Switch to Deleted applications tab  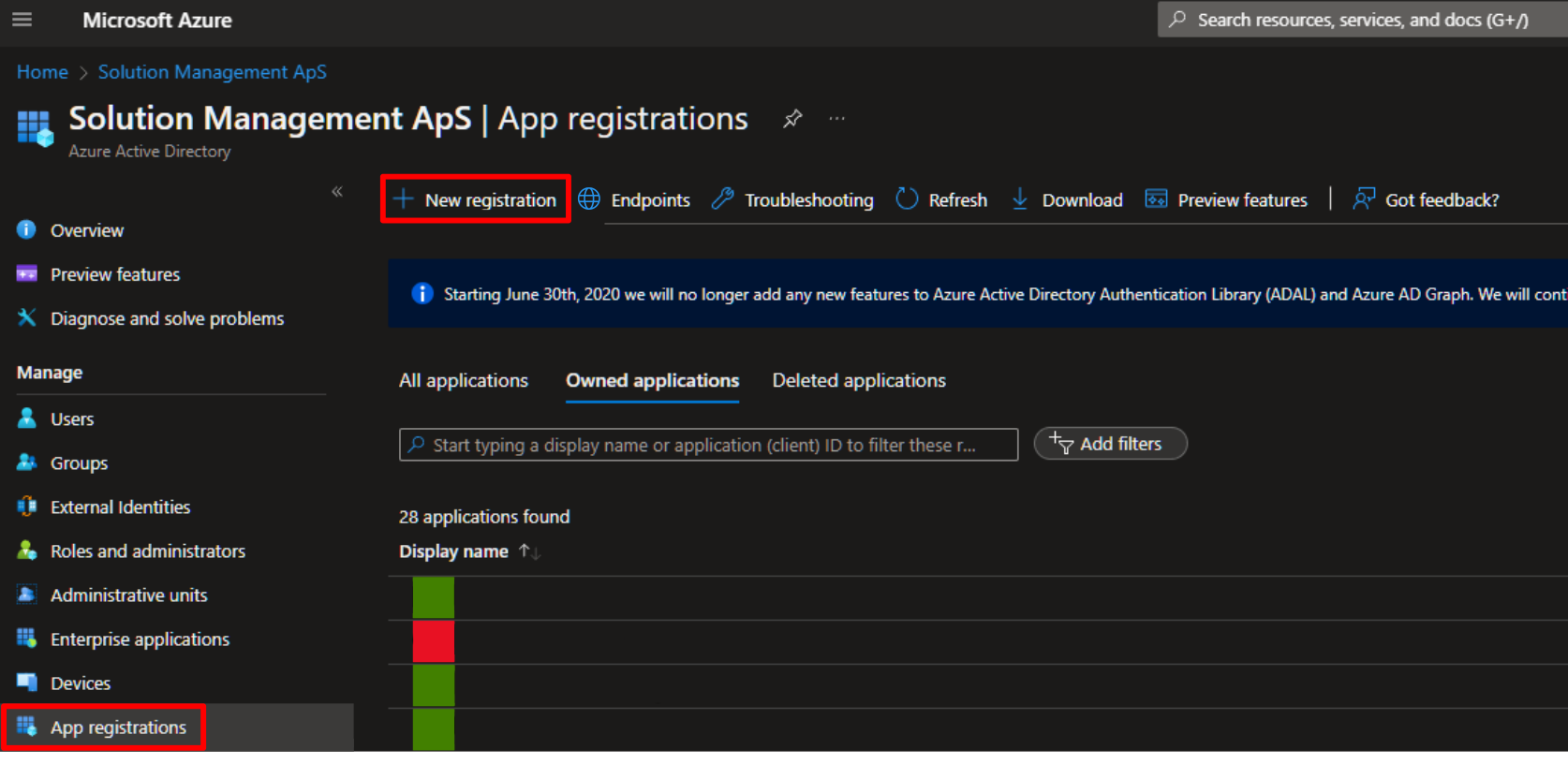click(859, 380)
